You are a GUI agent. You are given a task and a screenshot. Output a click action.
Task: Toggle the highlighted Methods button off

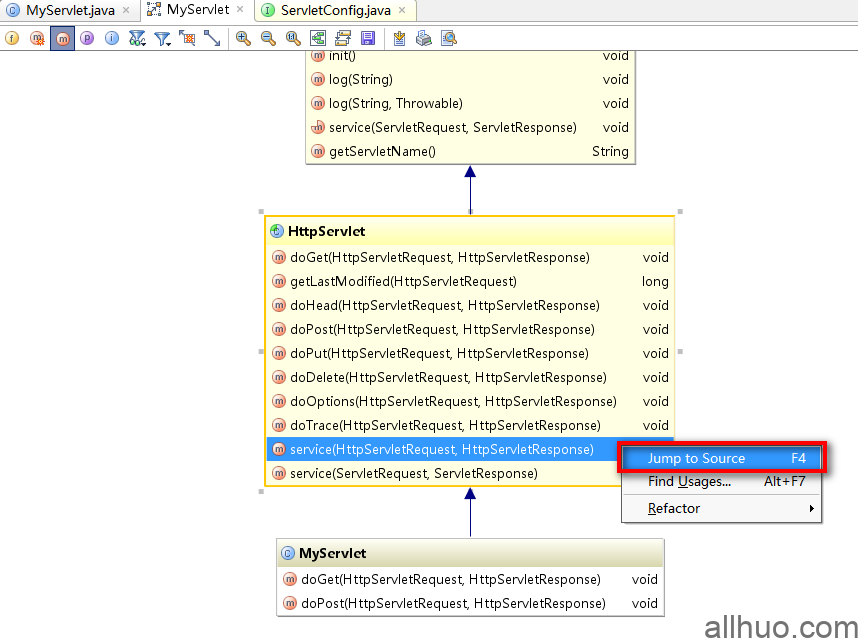62,38
